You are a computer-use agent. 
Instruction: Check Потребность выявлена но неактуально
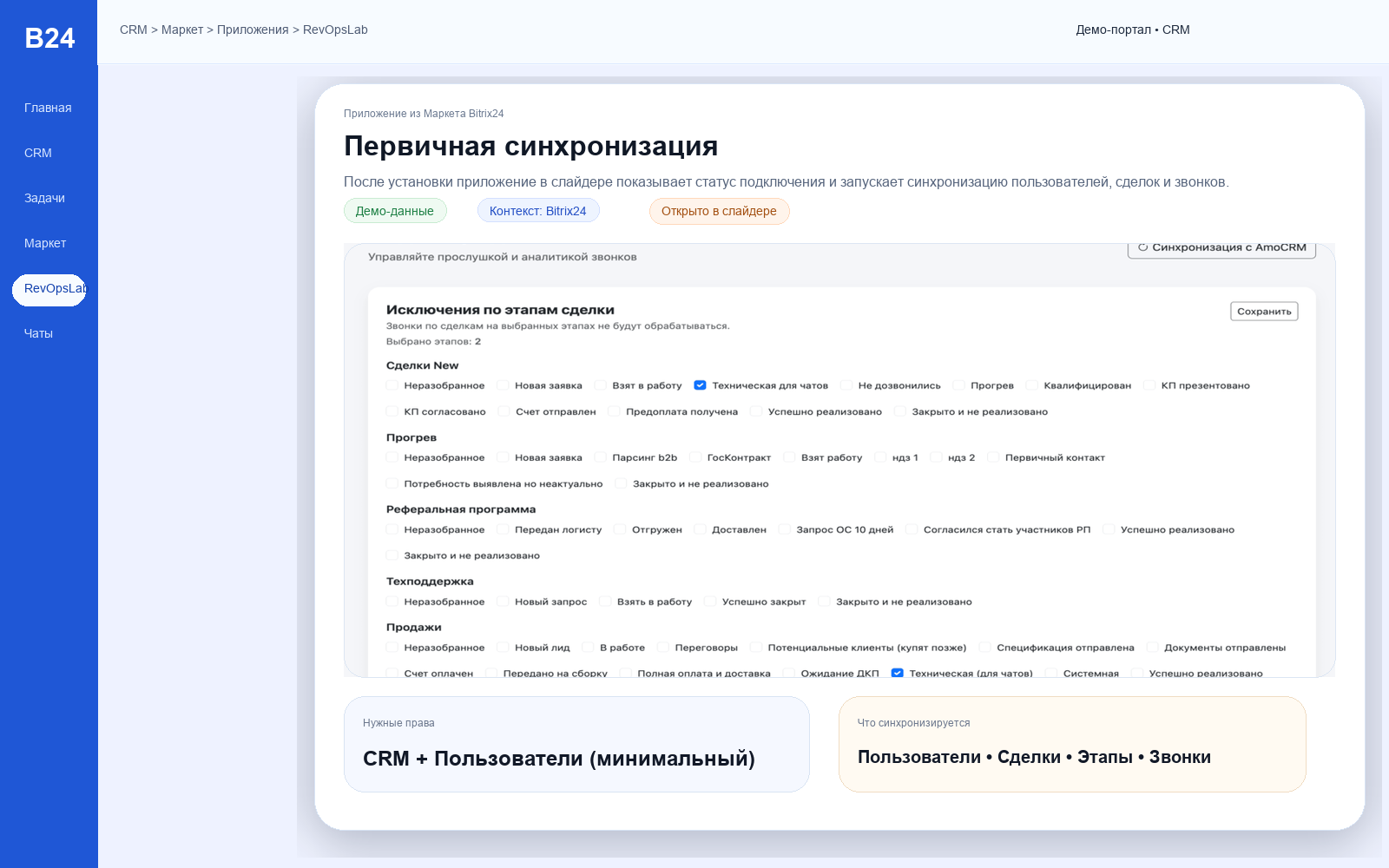[392, 483]
